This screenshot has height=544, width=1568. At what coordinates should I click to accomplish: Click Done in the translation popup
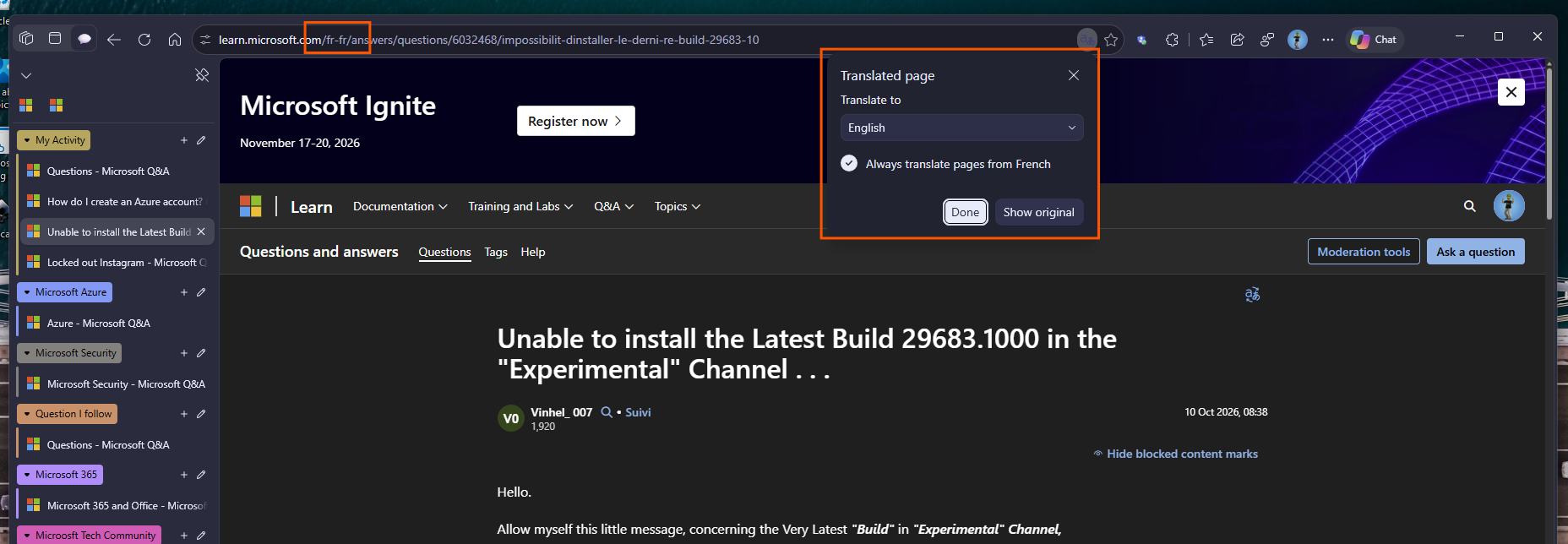tap(966, 212)
